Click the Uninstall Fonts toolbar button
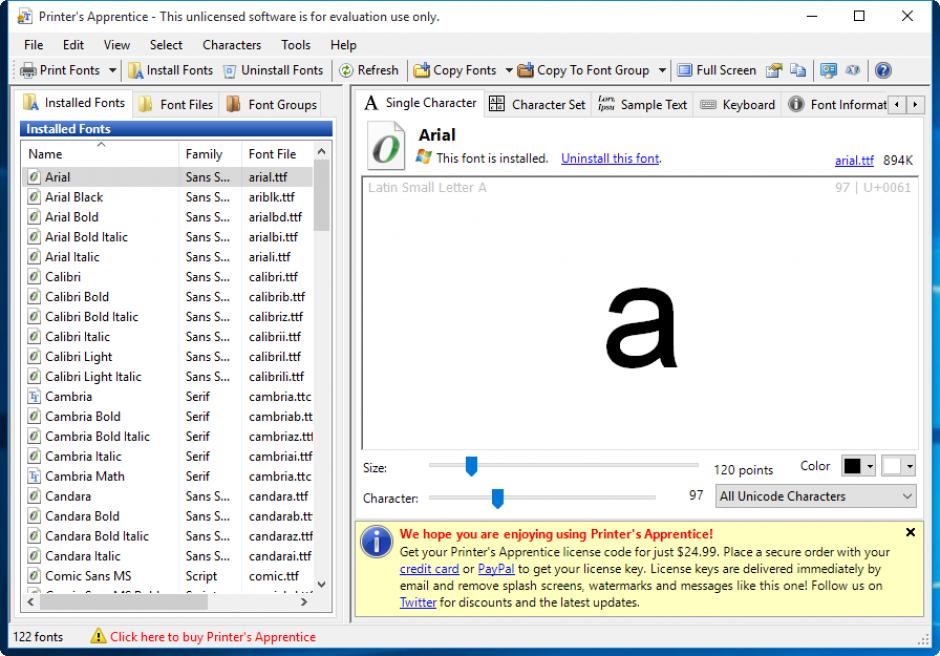 [273, 70]
